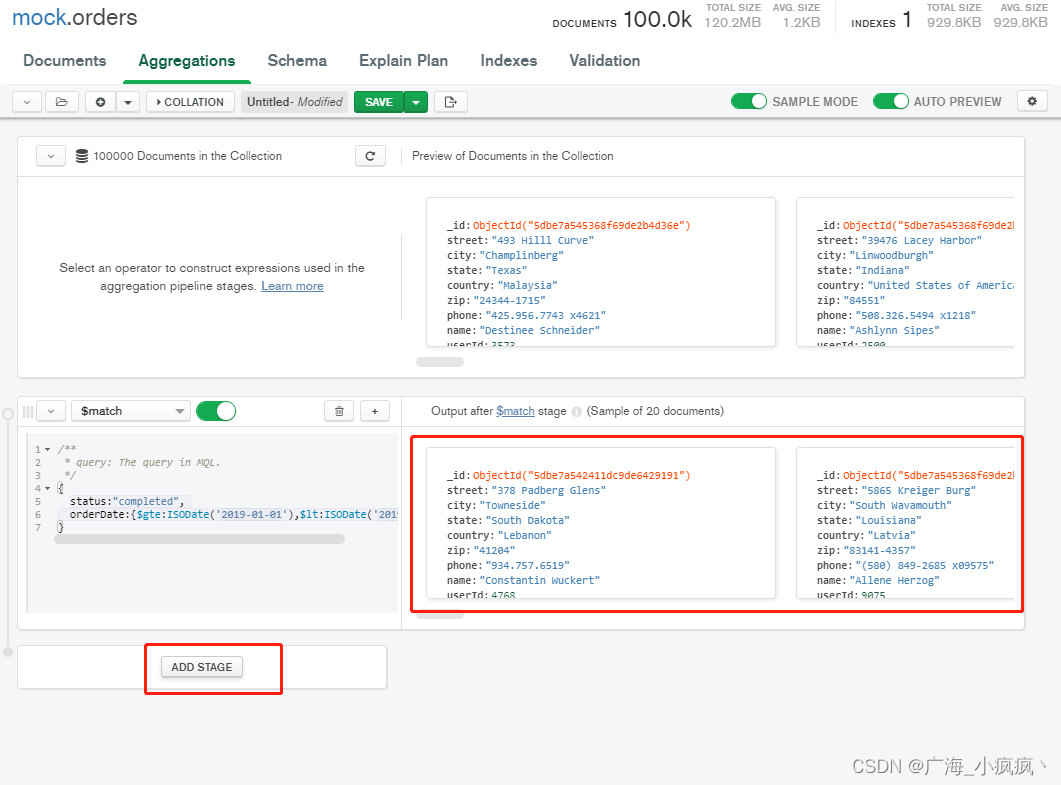The height and width of the screenshot is (785, 1061).
Task: Click the ADD STAGE button
Action: pyautogui.click(x=202, y=667)
